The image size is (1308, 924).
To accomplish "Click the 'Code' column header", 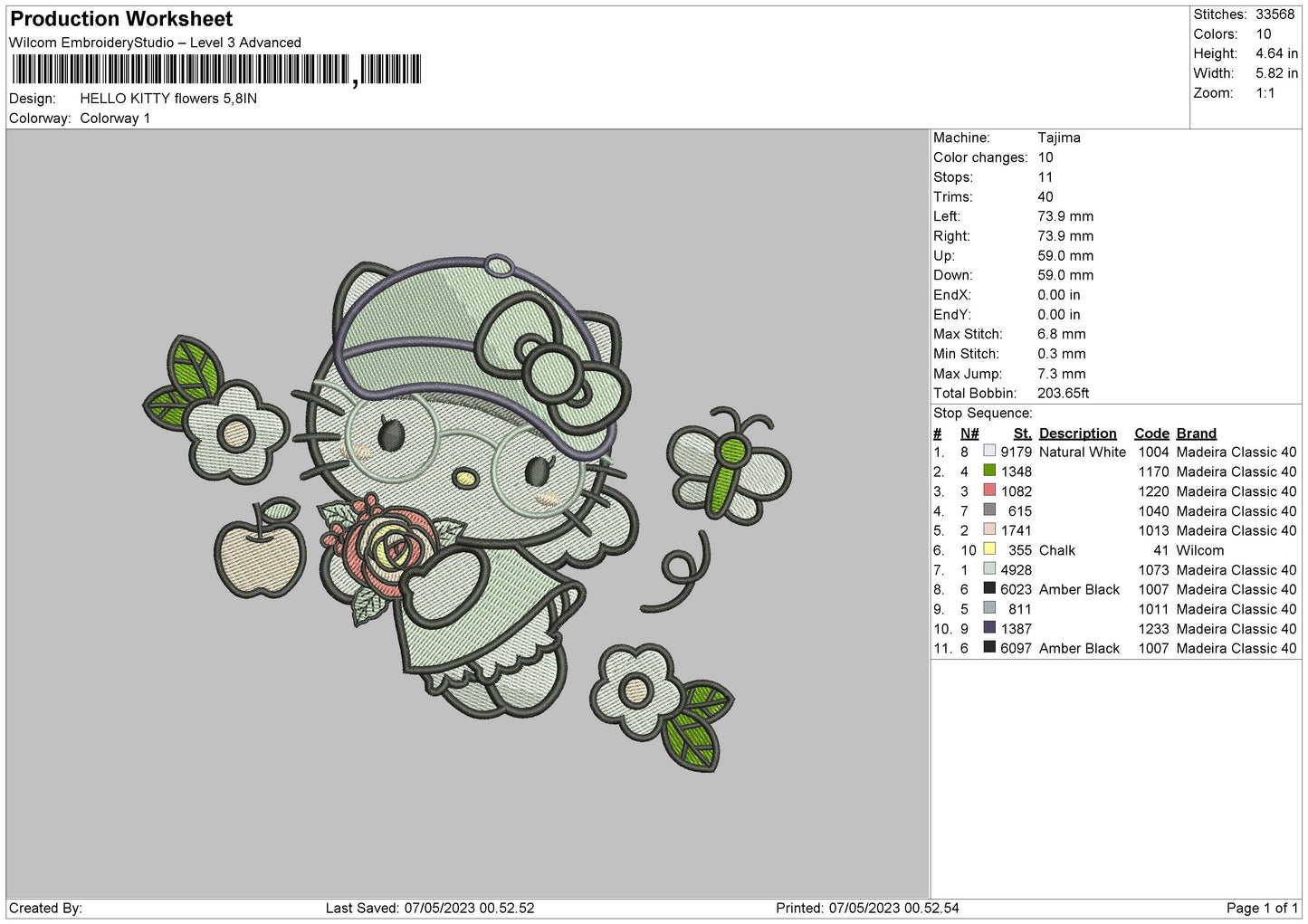I will pyautogui.click(x=1152, y=433).
